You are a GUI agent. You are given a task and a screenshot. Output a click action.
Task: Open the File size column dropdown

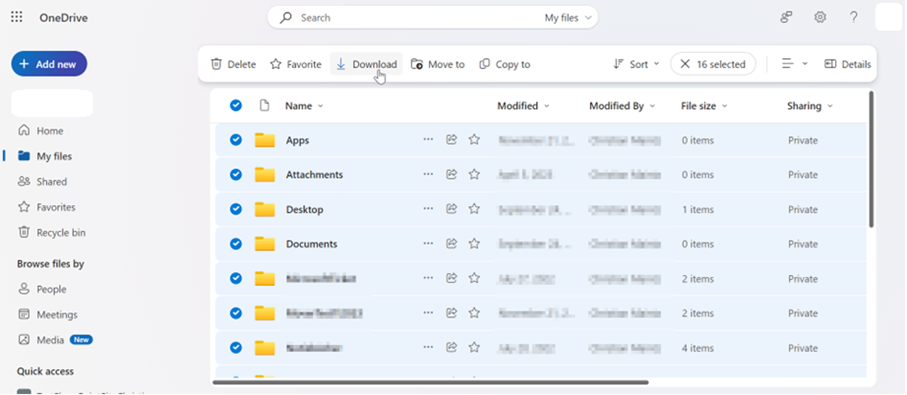(705, 106)
